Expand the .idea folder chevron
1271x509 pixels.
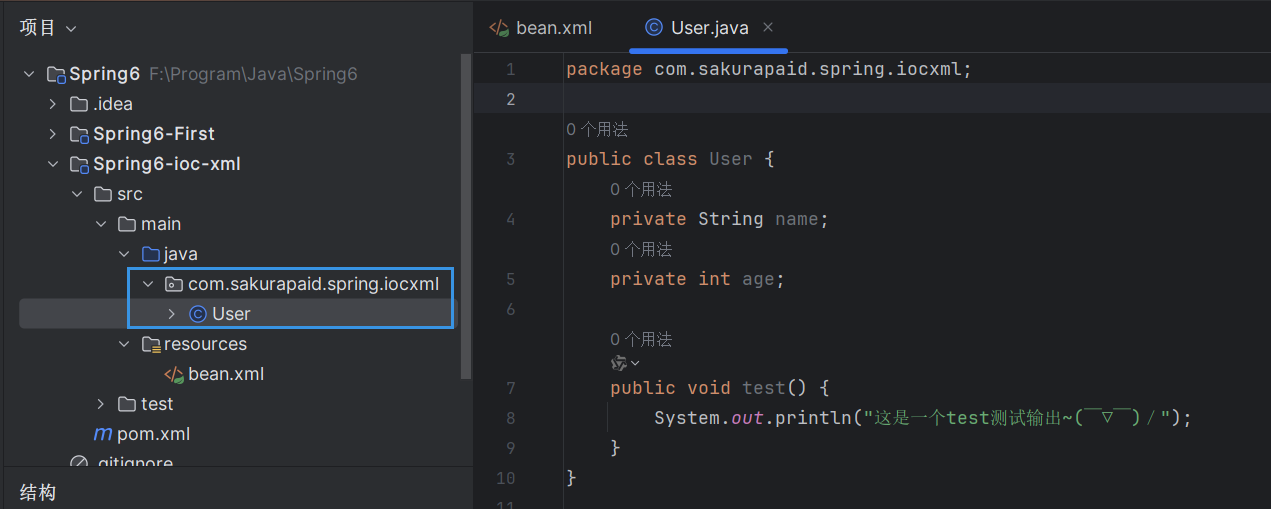click(x=53, y=104)
